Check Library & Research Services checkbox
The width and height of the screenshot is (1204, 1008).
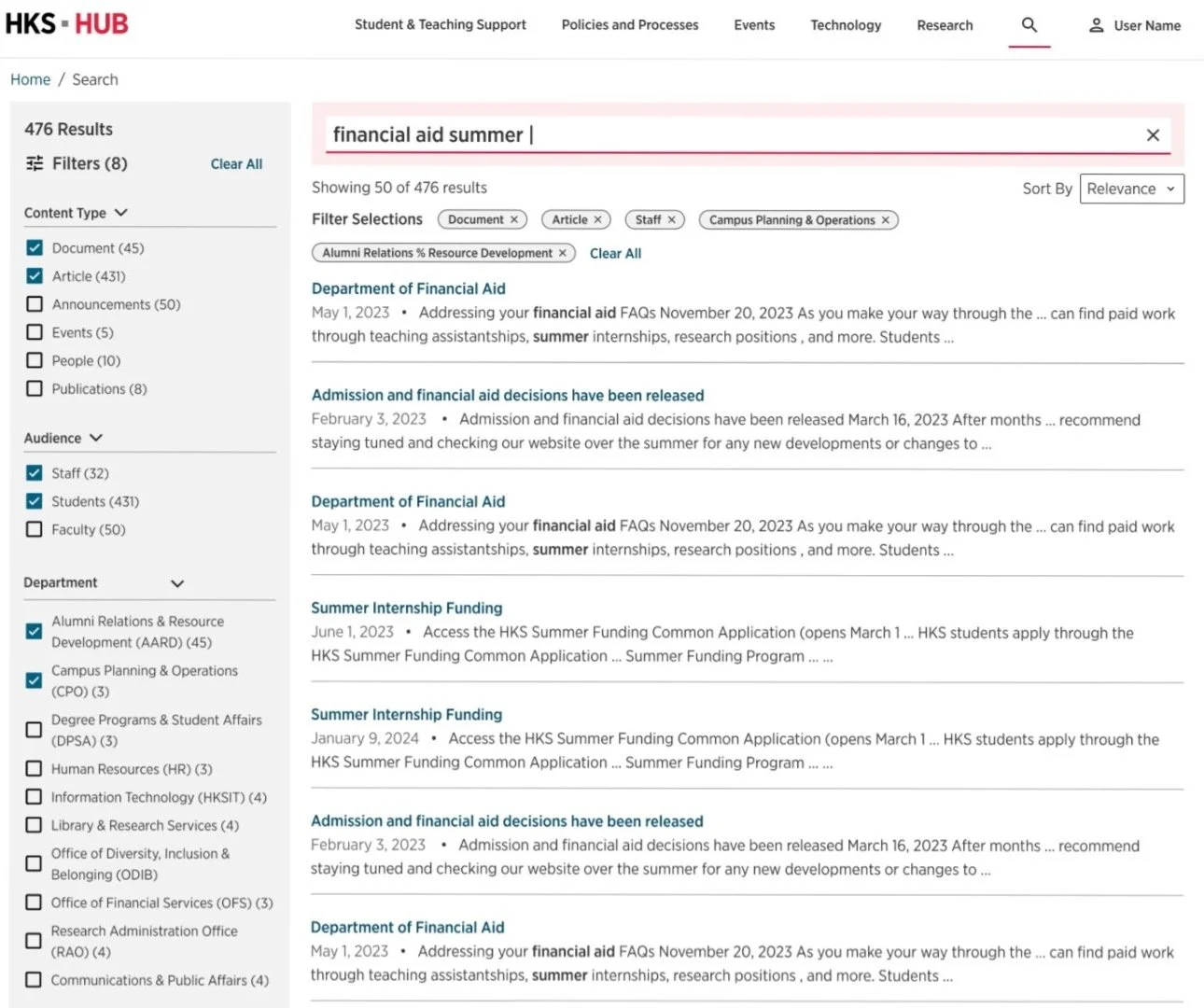[34, 825]
